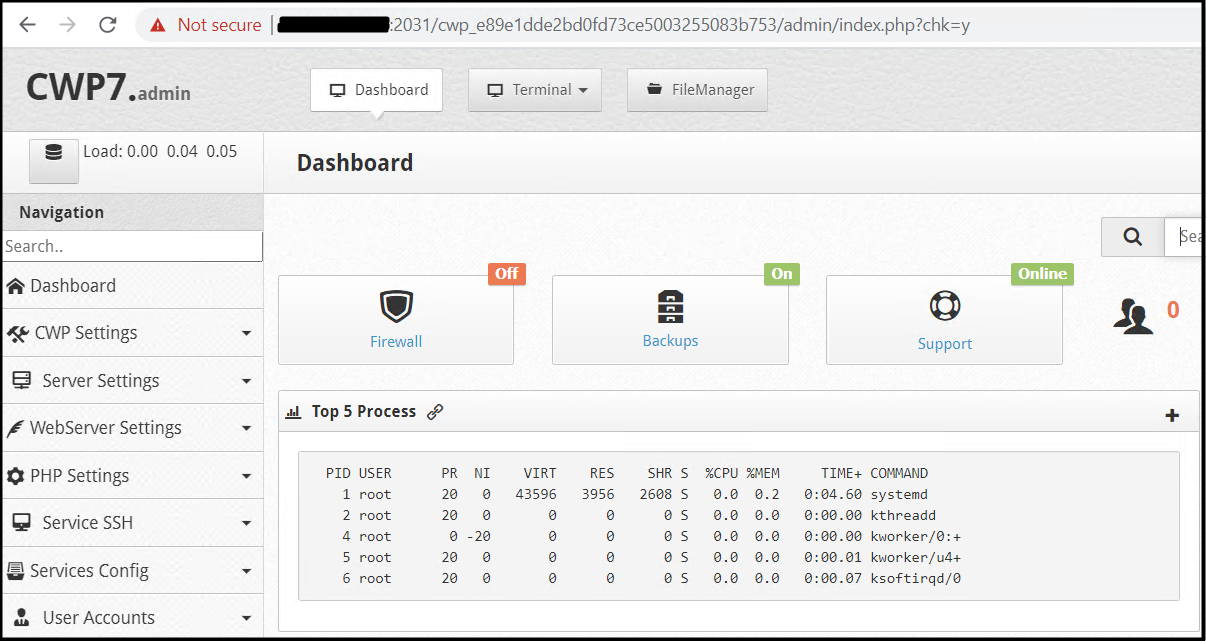1206x641 pixels.
Task: Open the Firewall link
Action: (x=396, y=342)
